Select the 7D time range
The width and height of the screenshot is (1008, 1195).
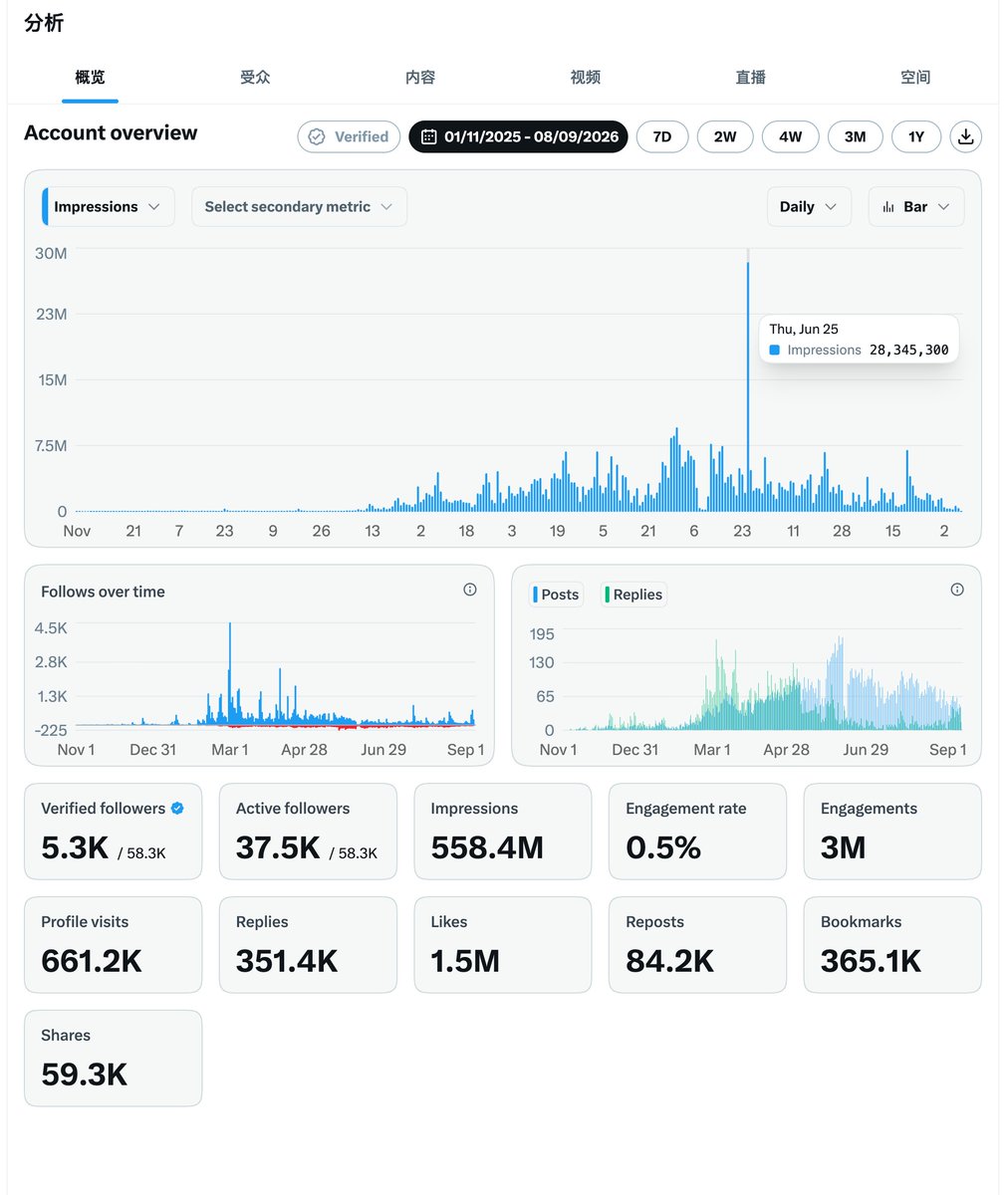click(x=662, y=136)
